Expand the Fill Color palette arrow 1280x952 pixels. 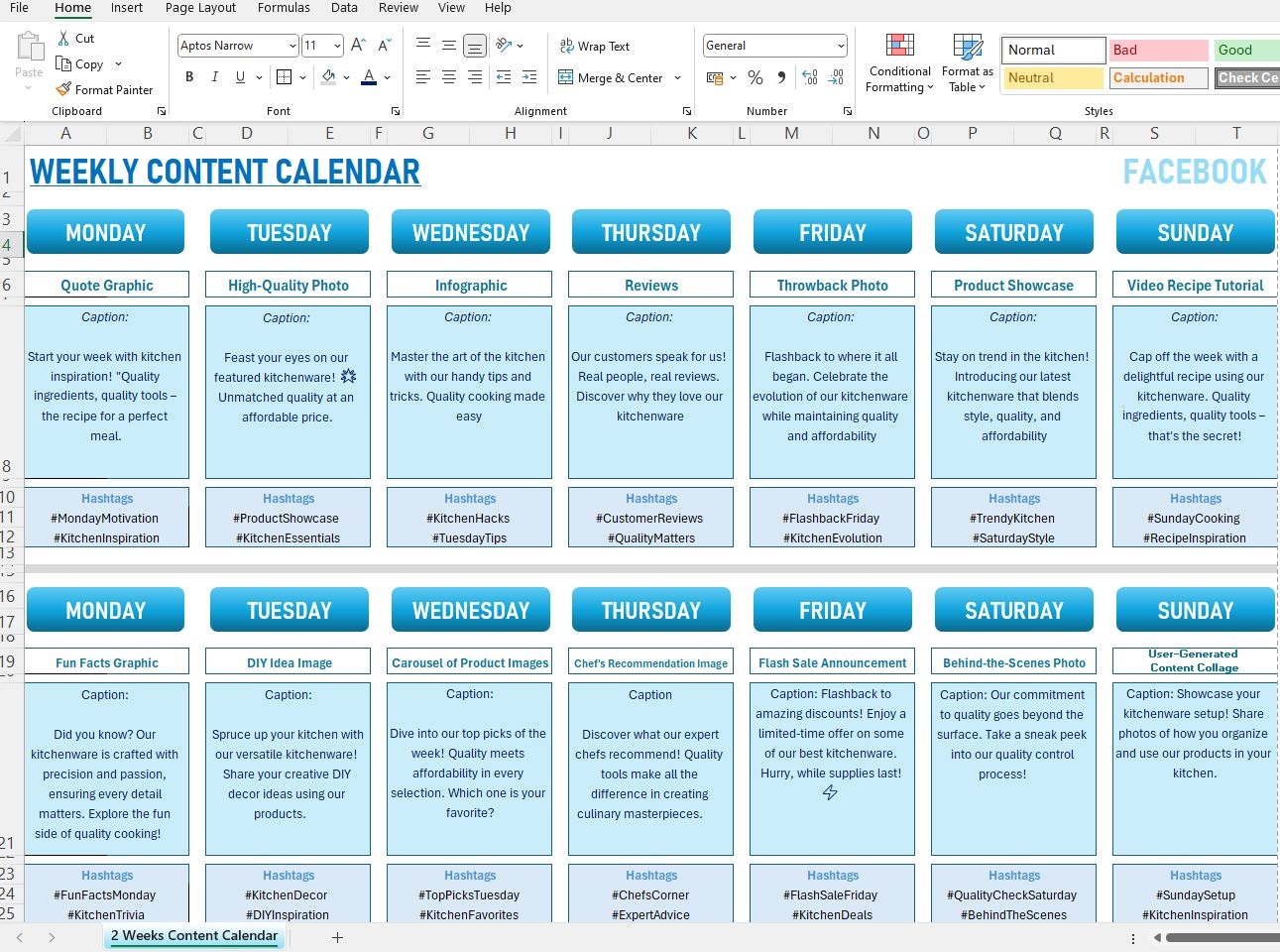click(x=347, y=77)
